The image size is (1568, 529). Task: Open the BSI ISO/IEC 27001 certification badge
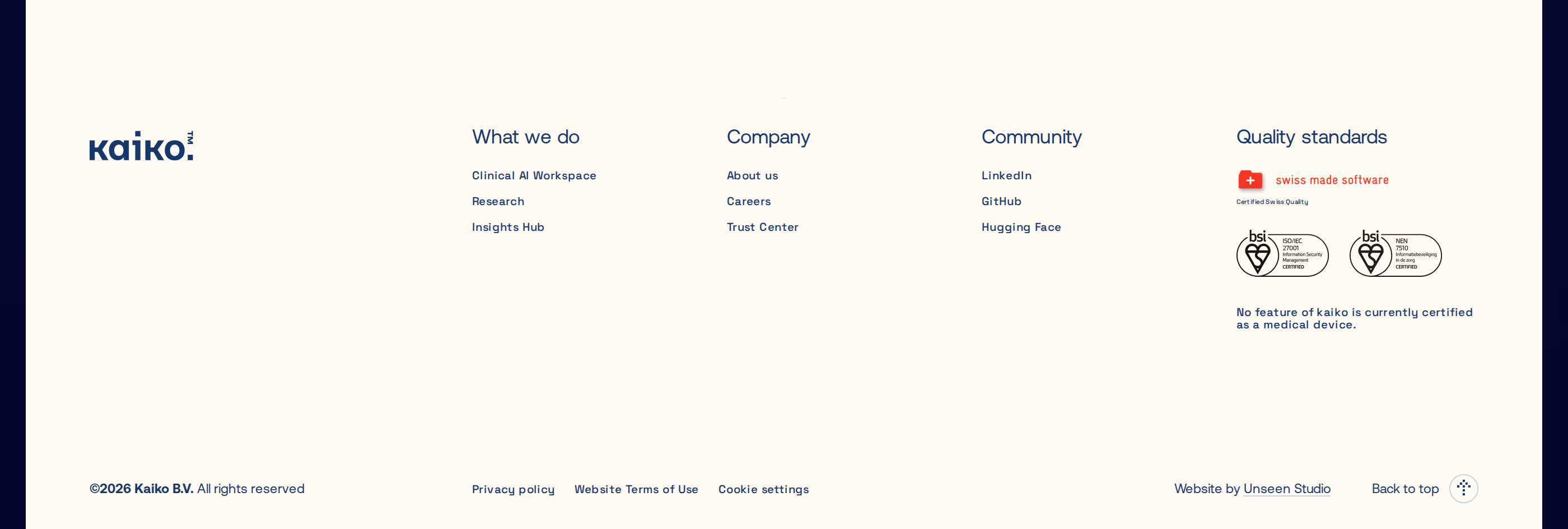(x=1282, y=253)
